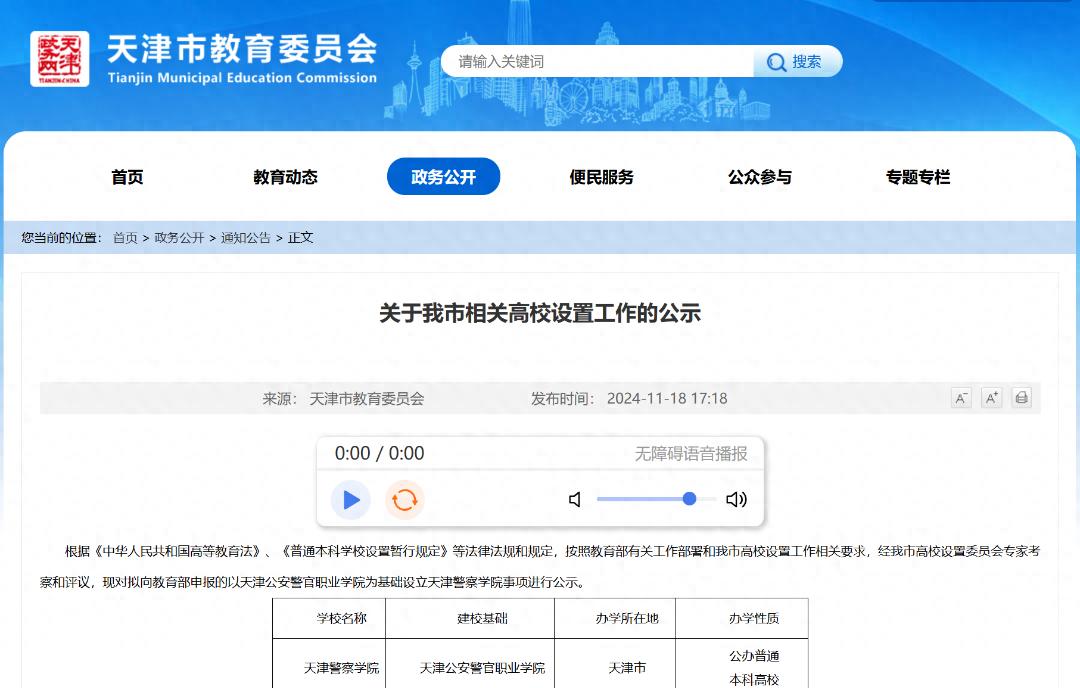Click 通知公告 breadcrumb link
The width and height of the screenshot is (1080, 688).
click(x=245, y=238)
